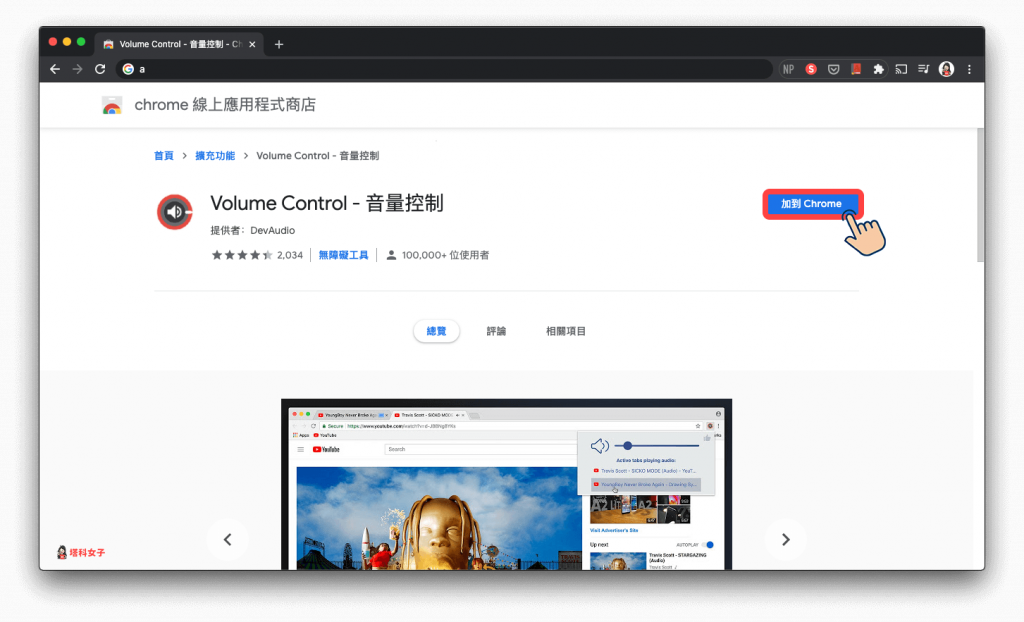Open the puzzle-piece Extensions menu
1024x622 pixels.
878,69
